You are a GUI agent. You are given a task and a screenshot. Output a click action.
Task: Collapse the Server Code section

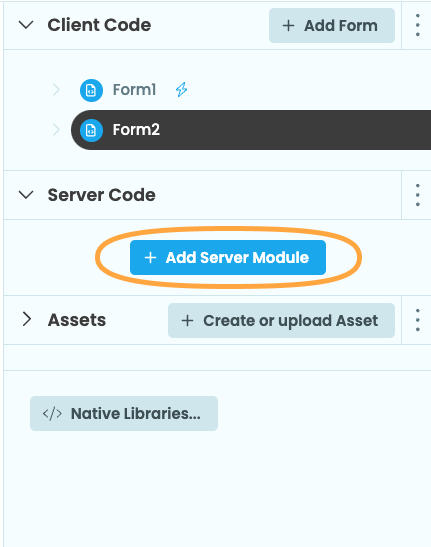26,195
